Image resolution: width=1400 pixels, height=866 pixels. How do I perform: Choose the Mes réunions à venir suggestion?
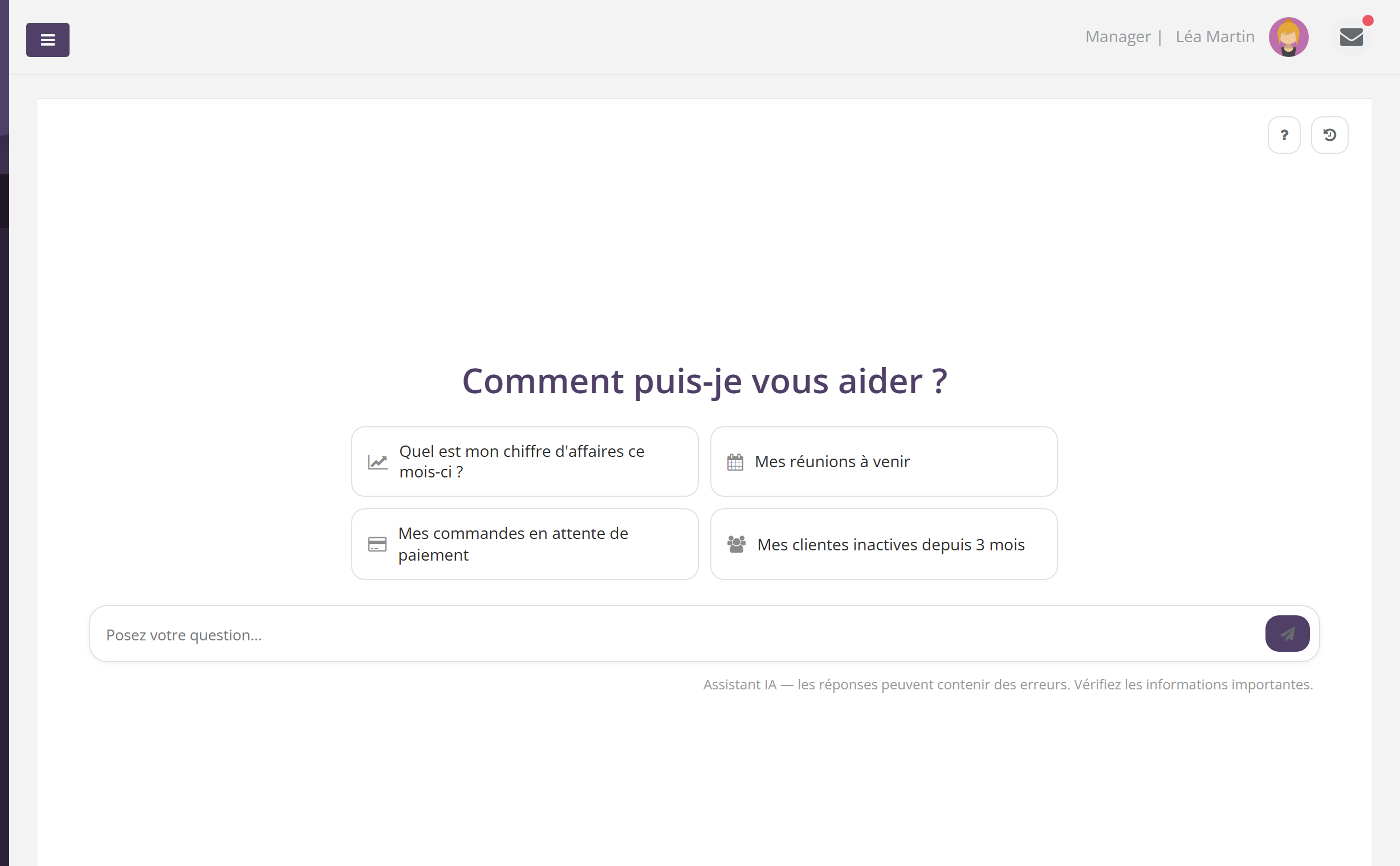(884, 461)
